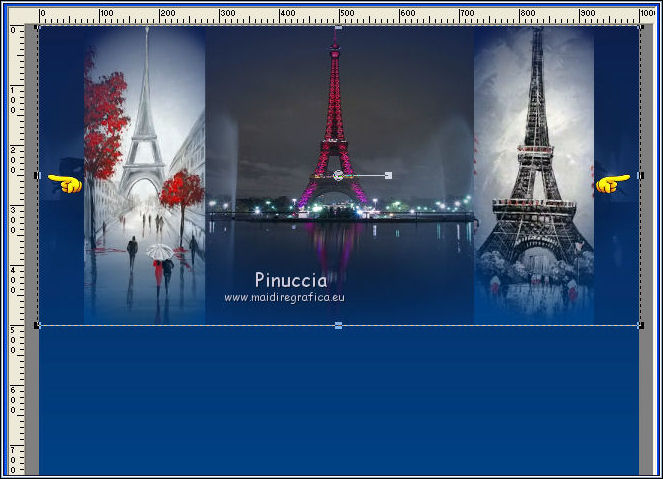This screenshot has height=479, width=663.
Task: Select the bottom-center selection handle
Action: [338, 325]
